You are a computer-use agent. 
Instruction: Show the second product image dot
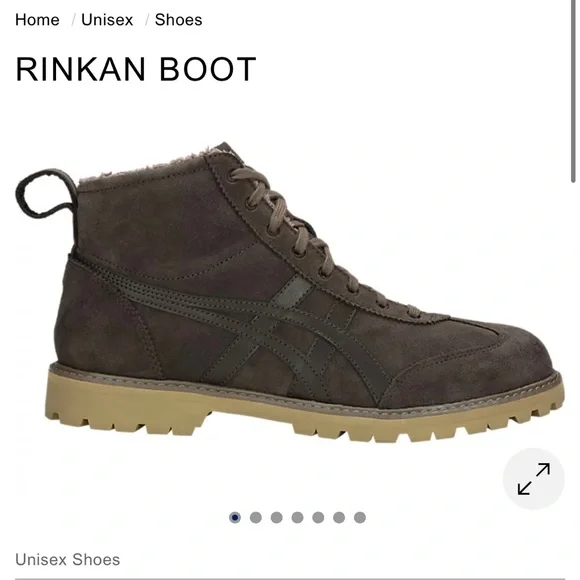pos(256,517)
